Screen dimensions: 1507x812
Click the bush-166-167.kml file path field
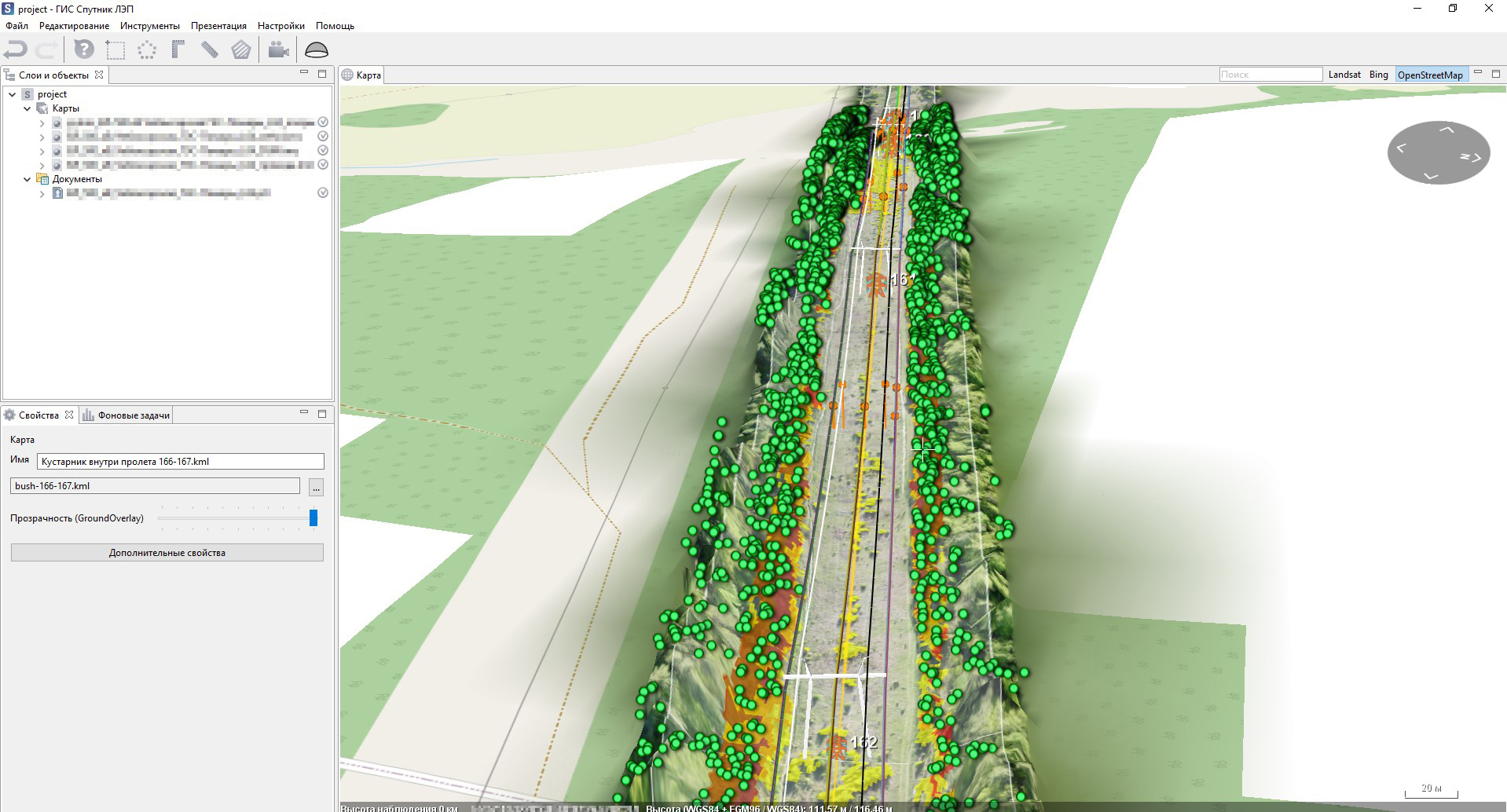pyautogui.click(x=155, y=486)
